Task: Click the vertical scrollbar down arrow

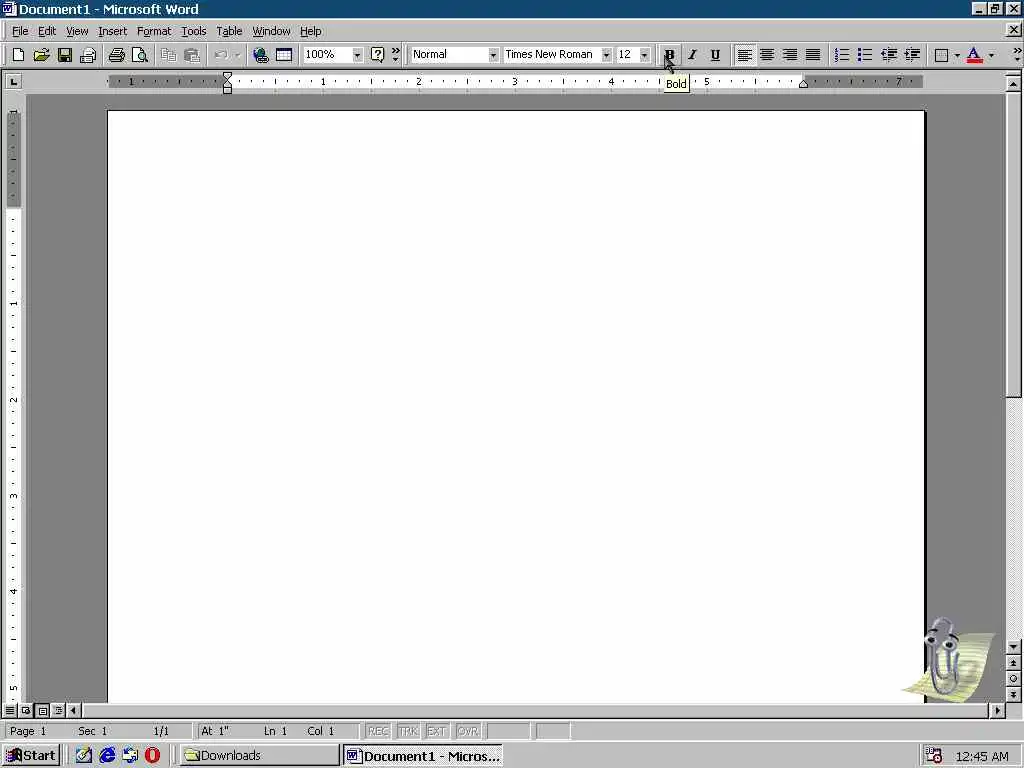Action: pyautogui.click(x=1014, y=647)
